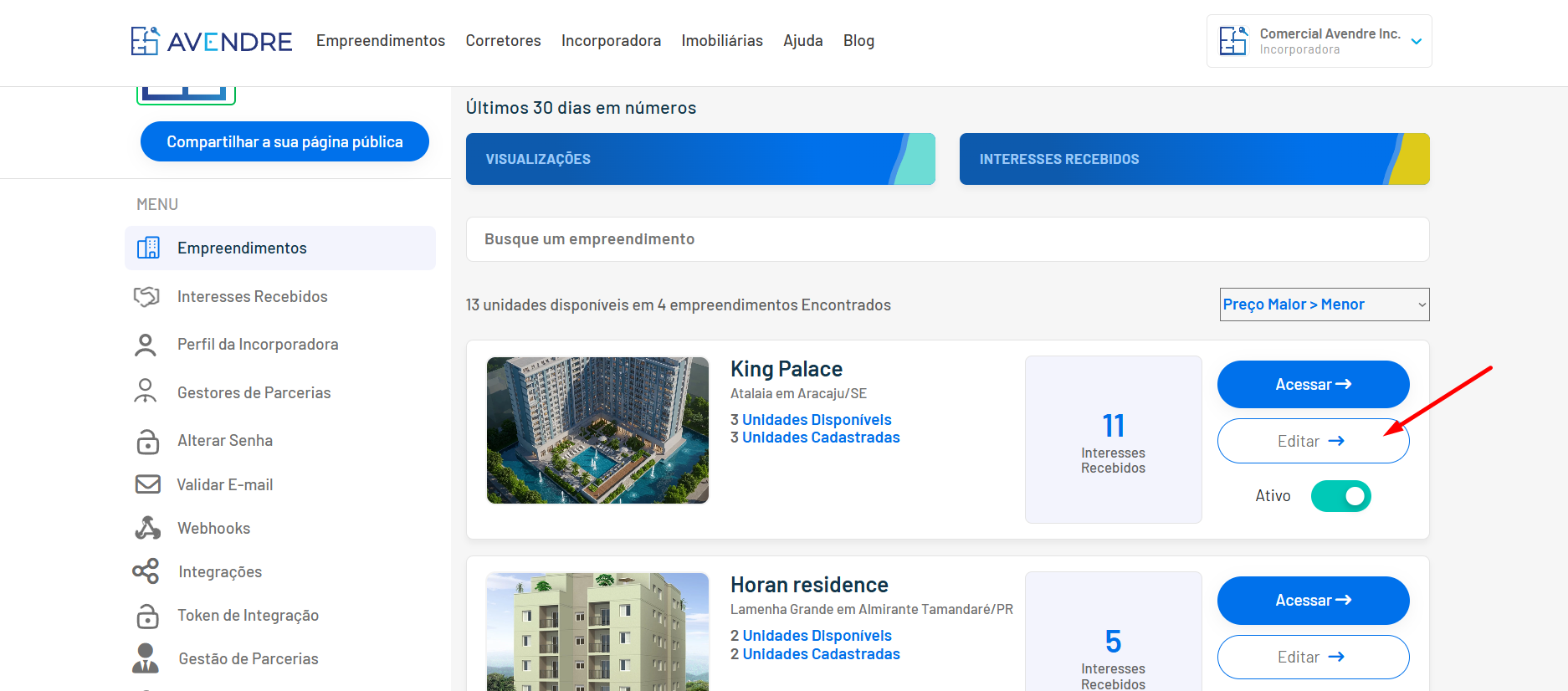Click the Perfil da Incorporadora person icon

pyautogui.click(x=146, y=345)
